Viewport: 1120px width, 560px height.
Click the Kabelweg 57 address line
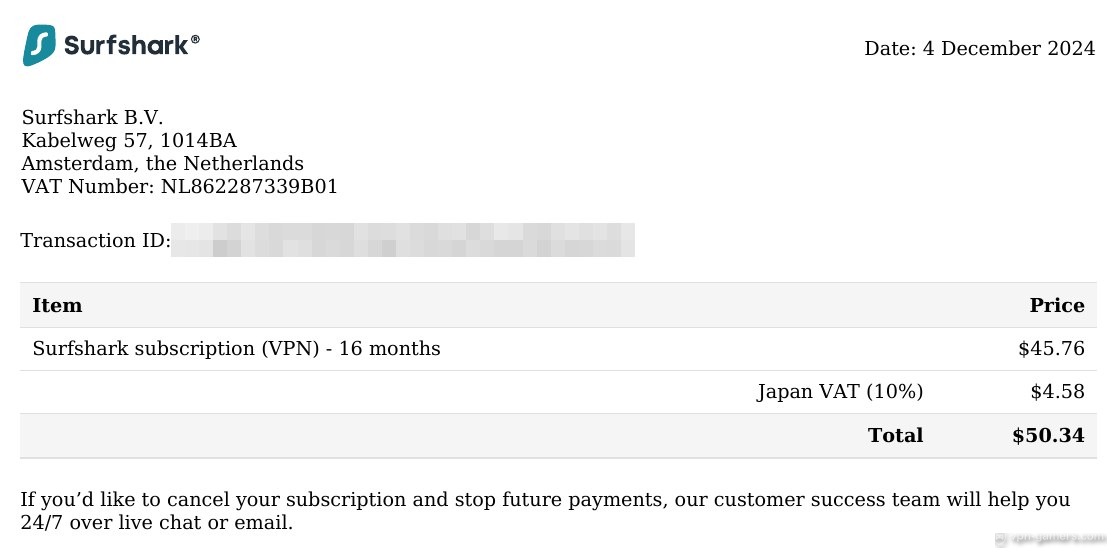tap(129, 140)
